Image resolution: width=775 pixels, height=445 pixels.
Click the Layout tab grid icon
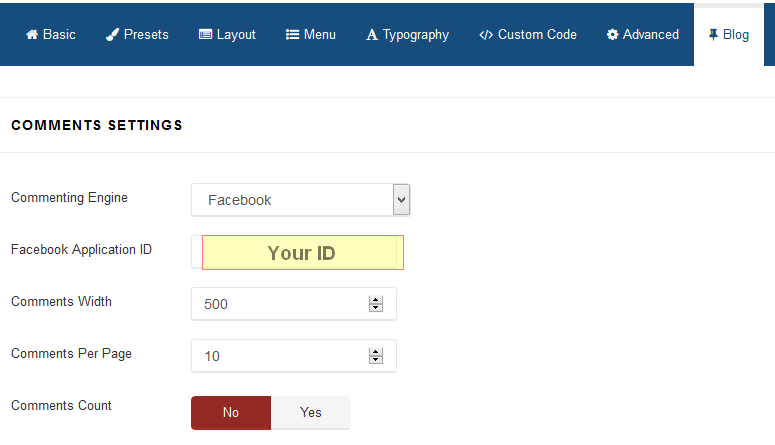[x=205, y=35]
